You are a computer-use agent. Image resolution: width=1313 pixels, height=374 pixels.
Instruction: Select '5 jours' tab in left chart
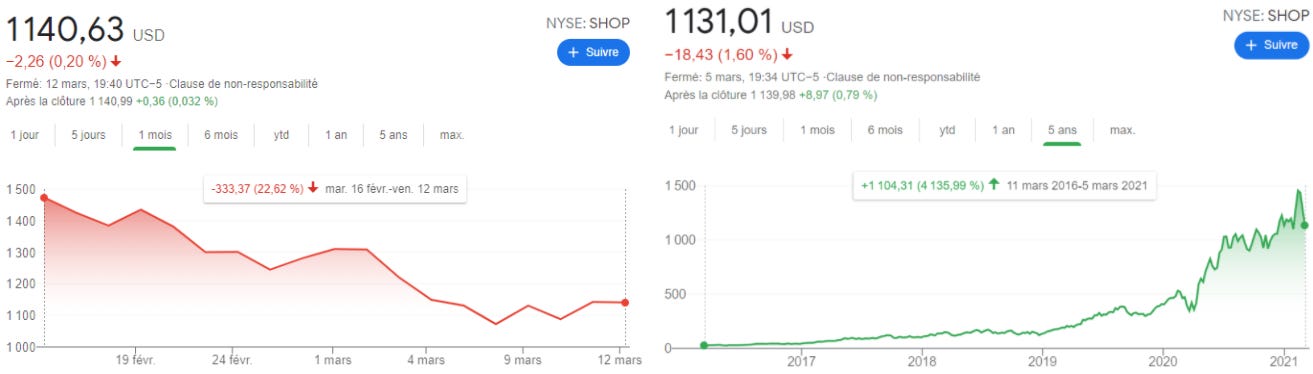point(88,134)
